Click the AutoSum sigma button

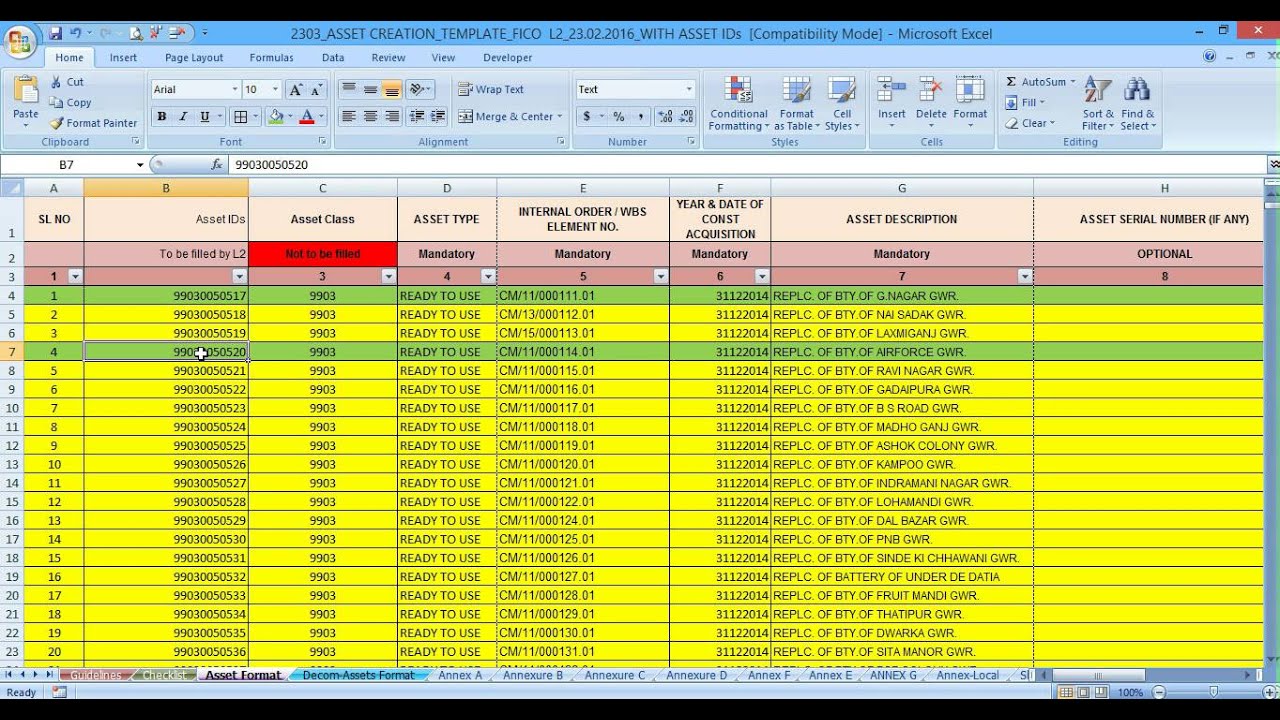click(1036, 82)
